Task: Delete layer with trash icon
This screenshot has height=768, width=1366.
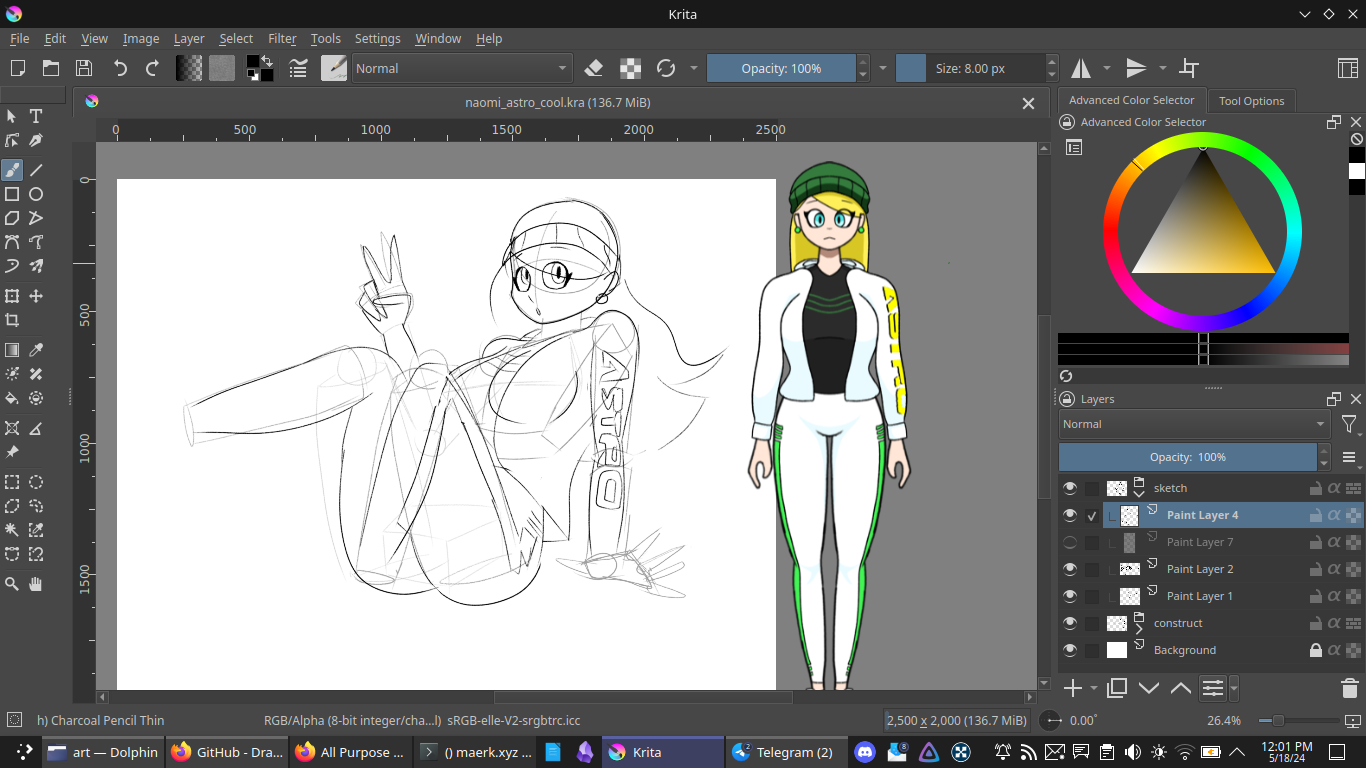Action: [1349, 688]
